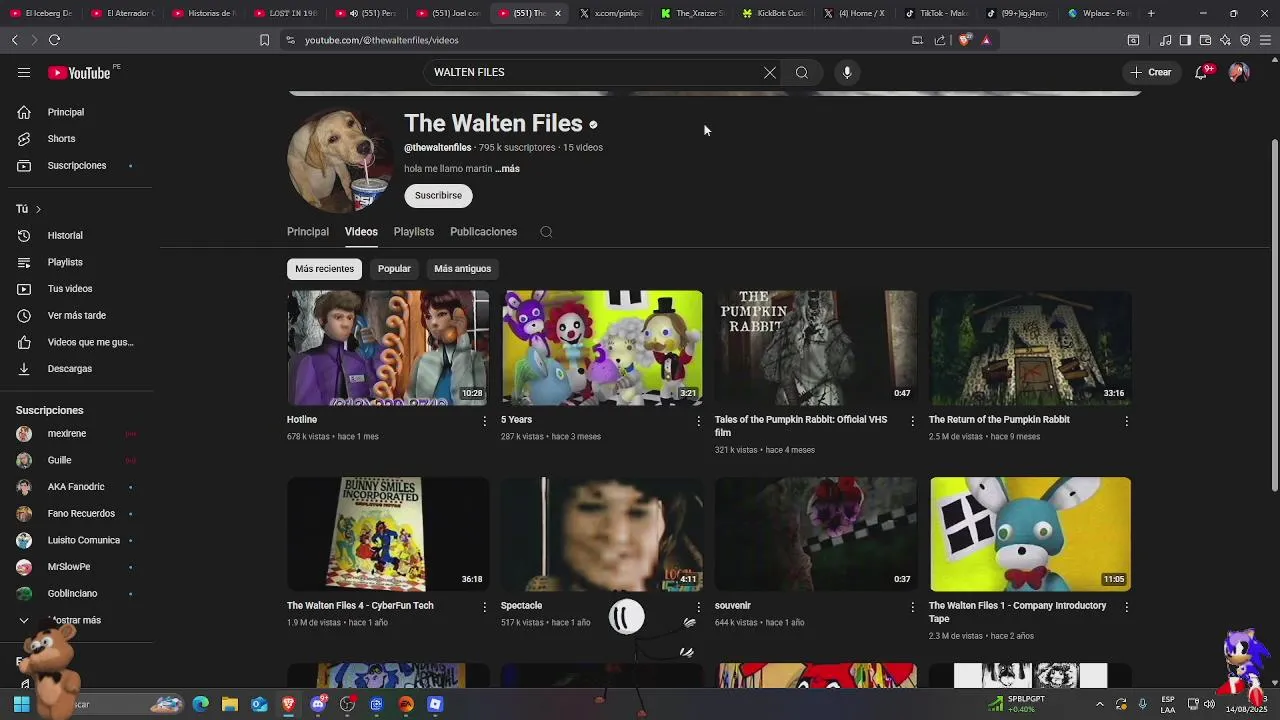Reload the page in the browser

54,40
